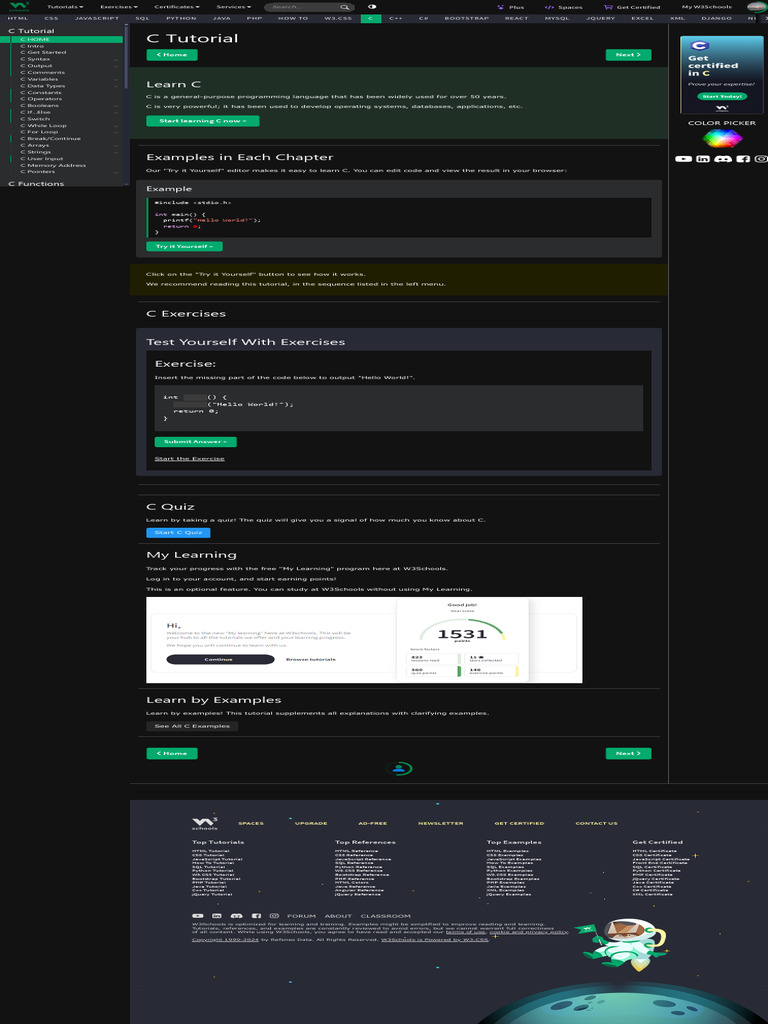This screenshot has width=768, height=1024.
Task: Open footer Instagram icon
Action: click(x=274, y=916)
